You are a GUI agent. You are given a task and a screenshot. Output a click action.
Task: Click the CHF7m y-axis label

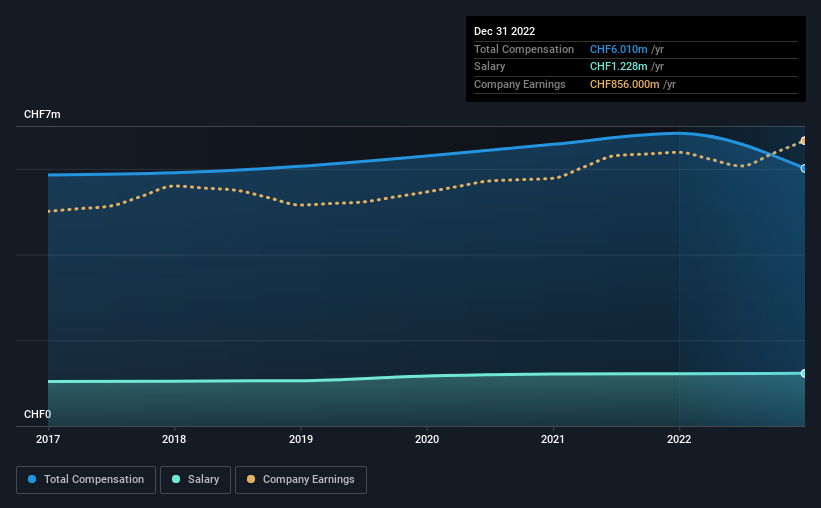click(x=42, y=114)
